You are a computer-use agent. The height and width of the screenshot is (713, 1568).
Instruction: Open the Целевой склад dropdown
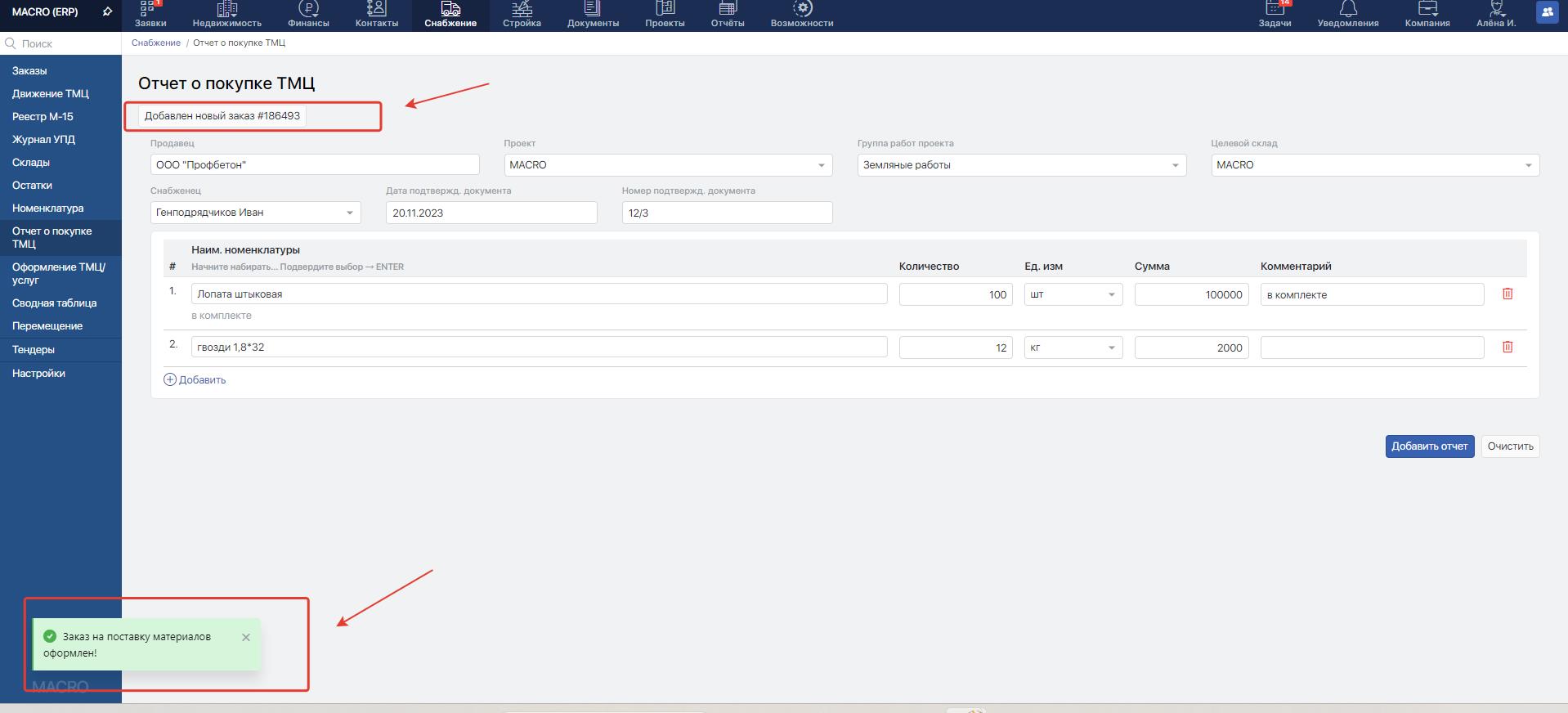pos(1528,165)
